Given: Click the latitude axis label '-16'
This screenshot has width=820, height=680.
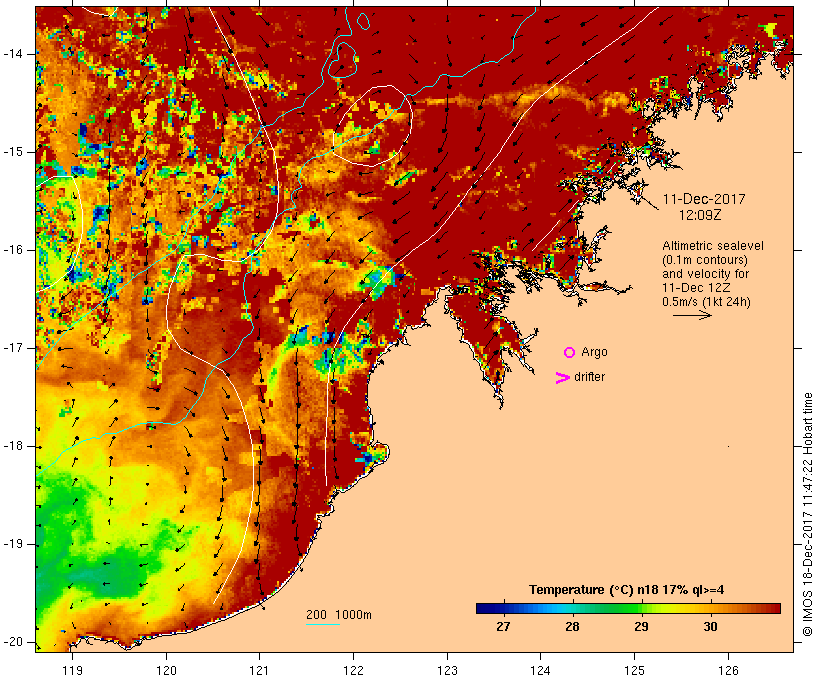Looking at the screenshot, I should [x=13, y=250].
